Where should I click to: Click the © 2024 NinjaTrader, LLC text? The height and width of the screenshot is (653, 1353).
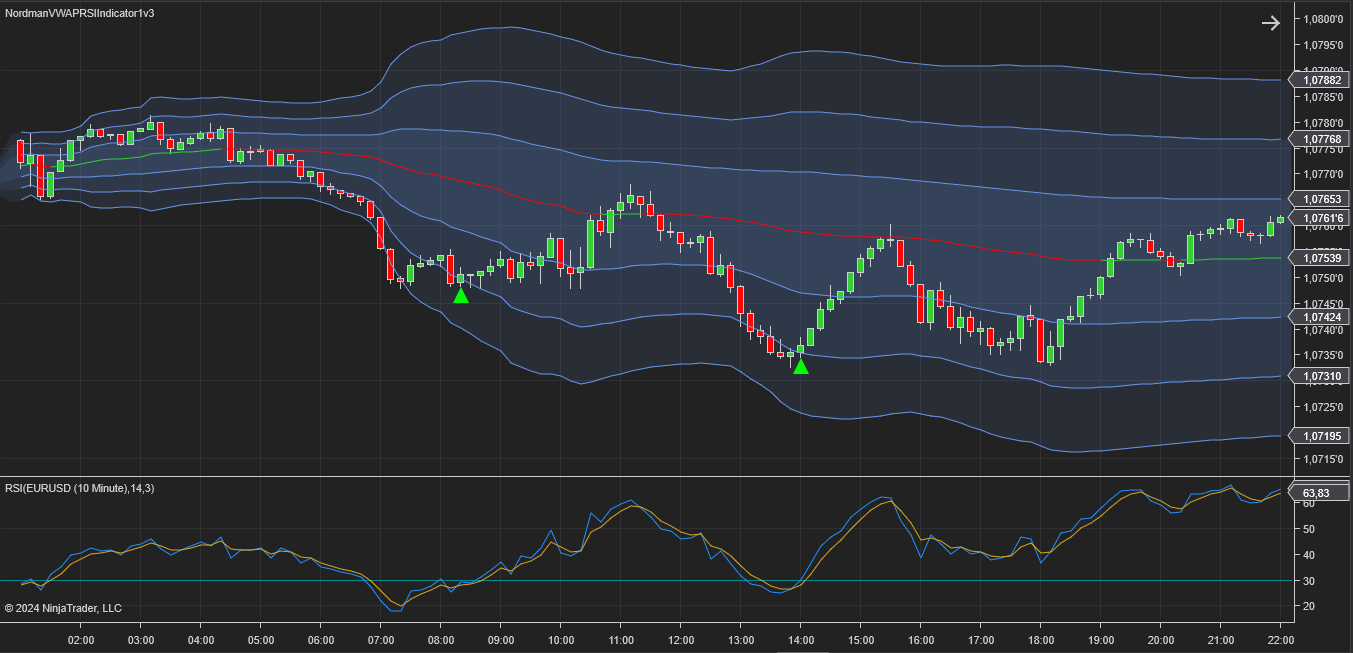(63, 608)
